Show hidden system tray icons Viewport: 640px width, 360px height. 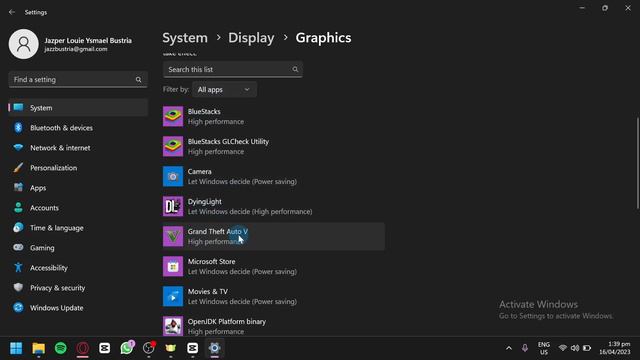tap(509, 348)
